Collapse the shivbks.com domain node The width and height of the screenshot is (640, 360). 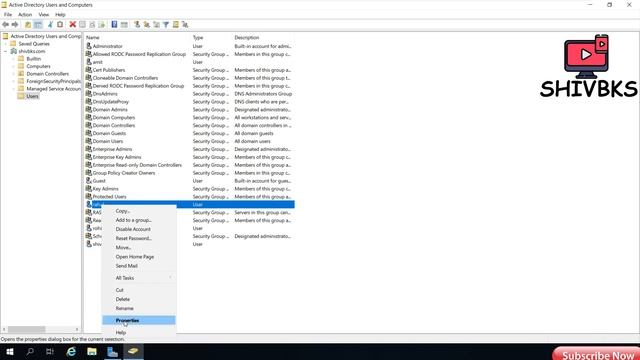[x=6, y=51]
